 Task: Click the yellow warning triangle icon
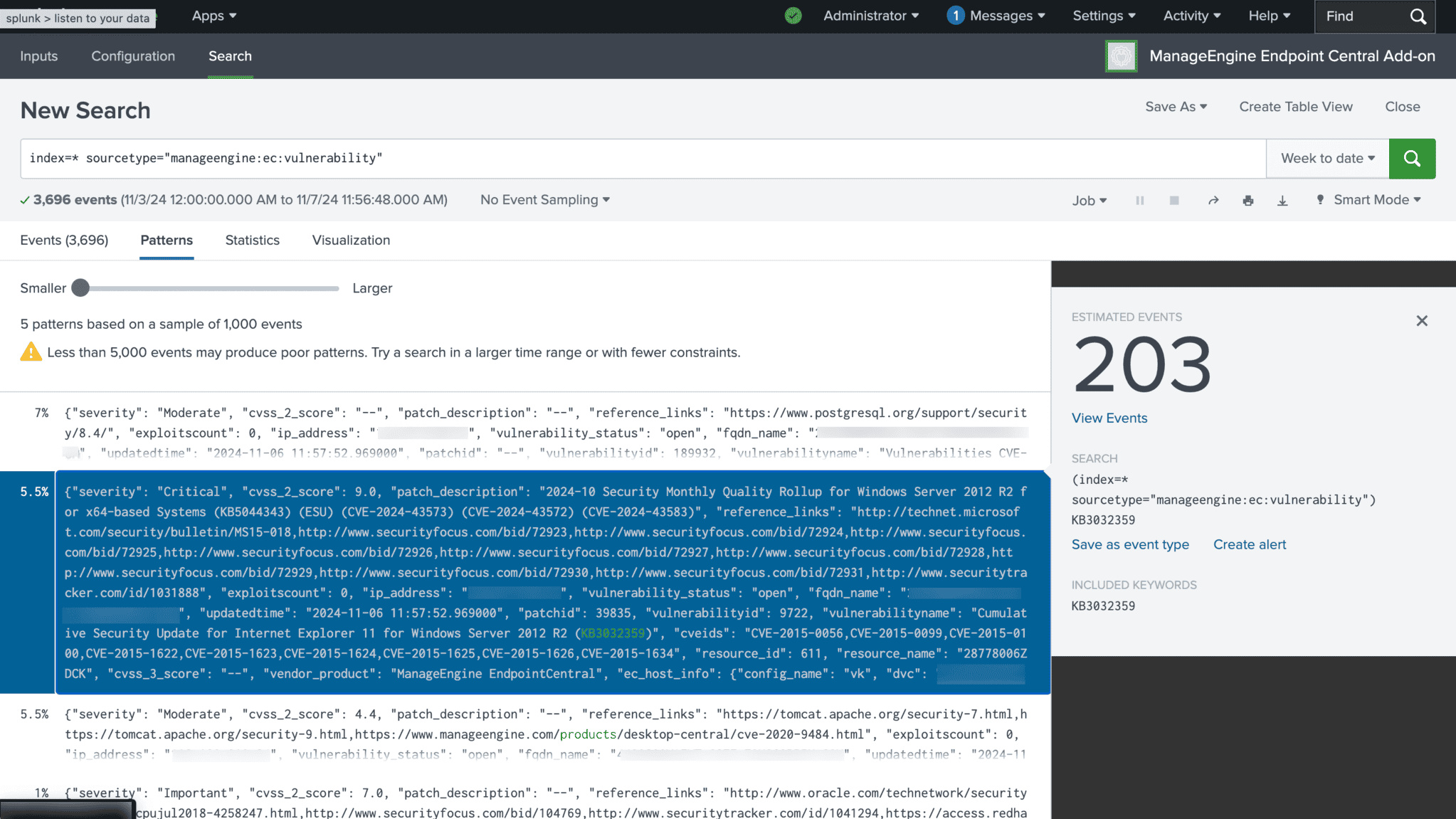pos(31,352)
